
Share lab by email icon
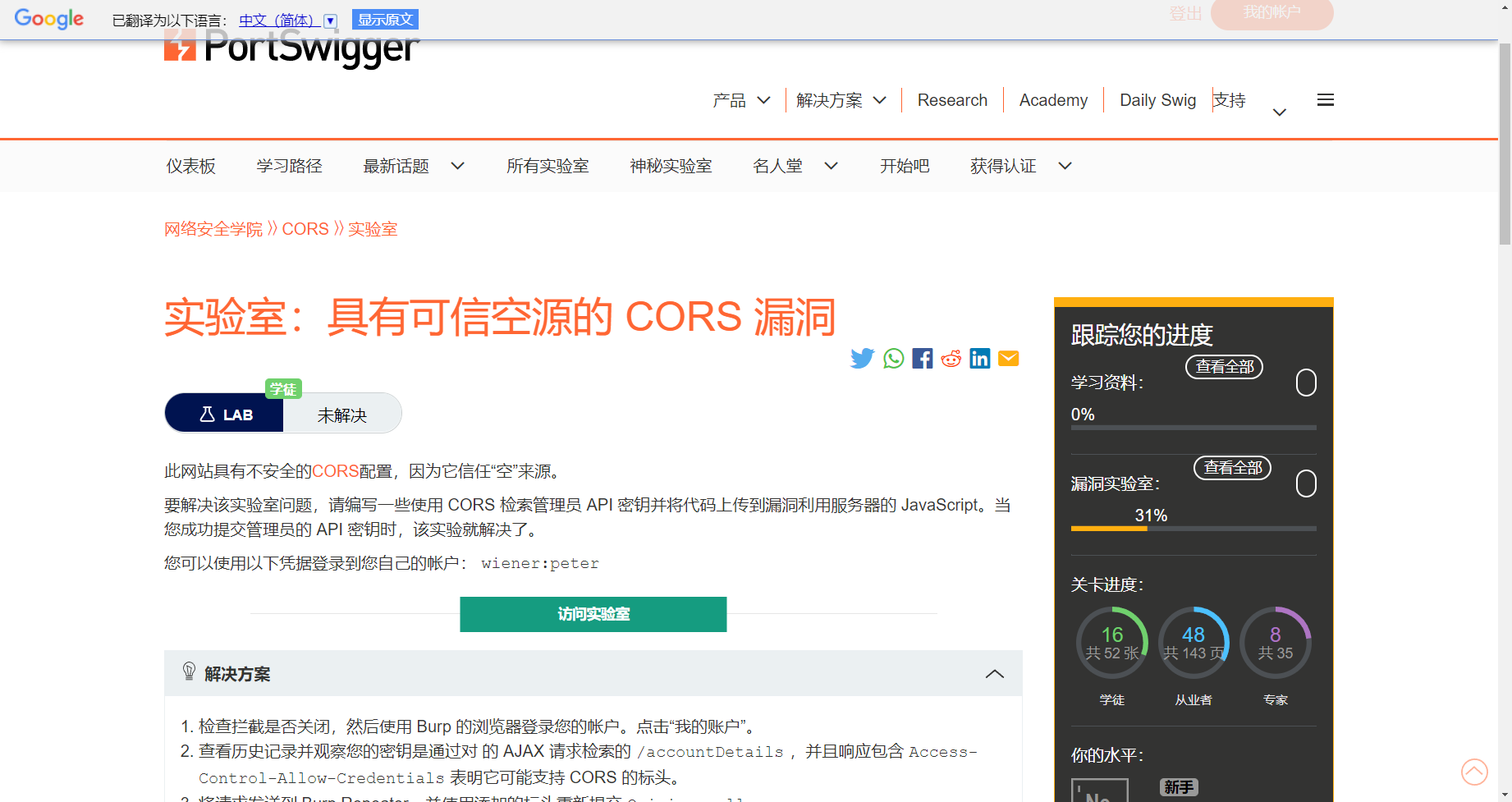(x=1009, y=359)
